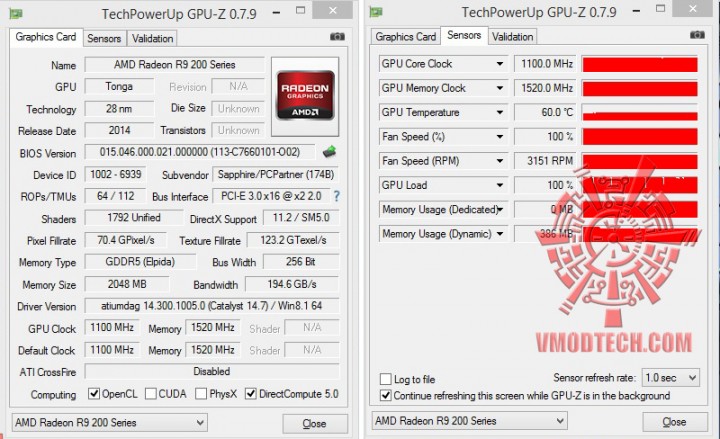Toggle the DirectCompute 5.0 checkbox
This screenshot has width=720, height=439.
pos(251,394)
